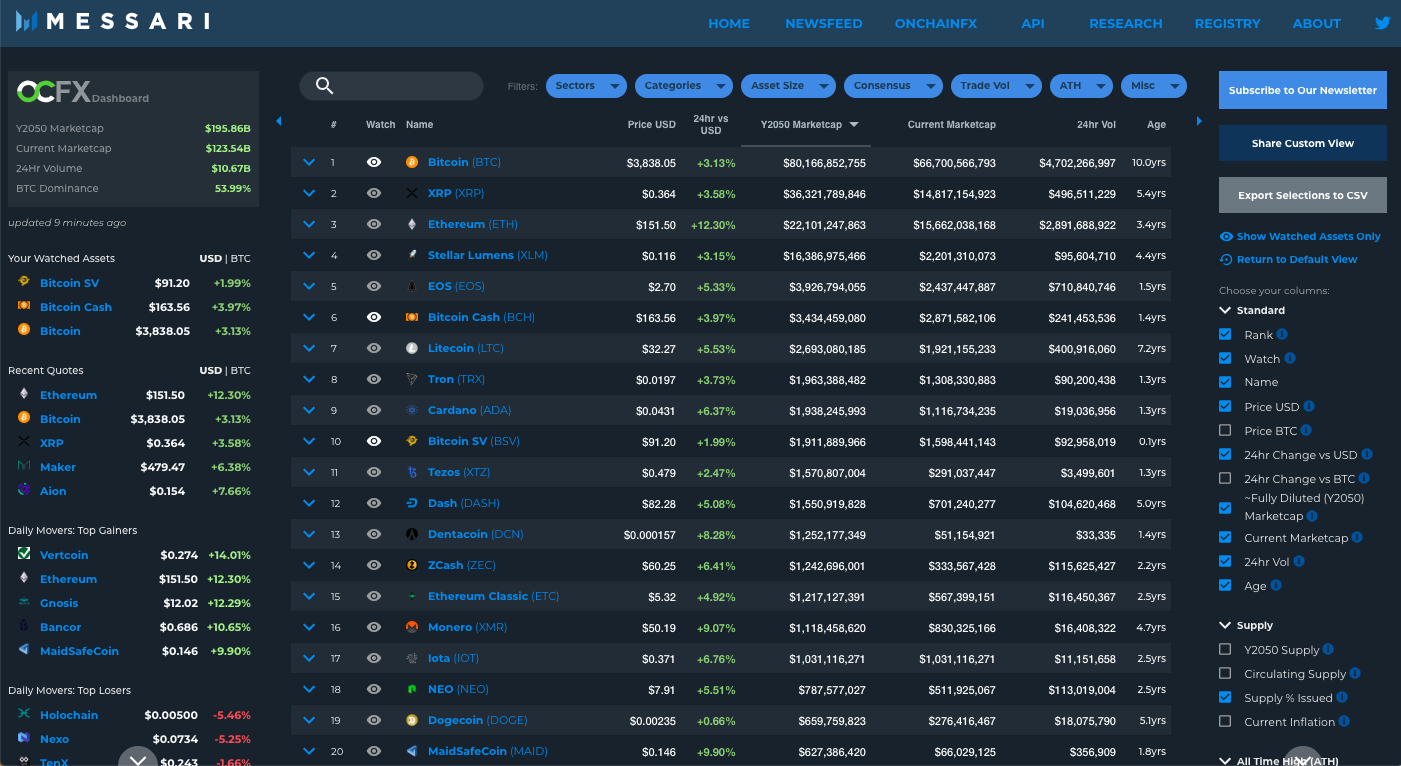Collapse the Supply columns section
The width and height of the screenshot is (1401, 766).
[x=1225, y=625]
